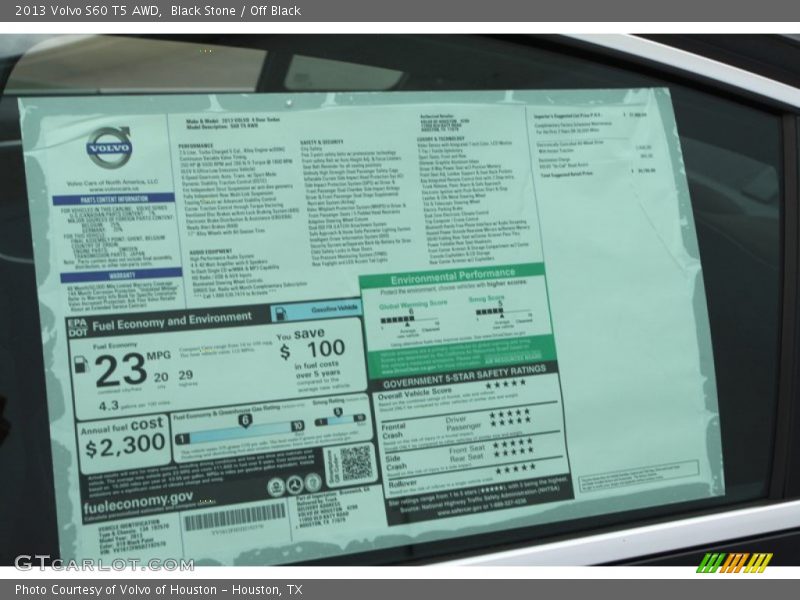The height and width of the screenshot is (600, 800).
Task: Click the GTCARLOT.COM watermark link
Action: click(x=104, y=564)
